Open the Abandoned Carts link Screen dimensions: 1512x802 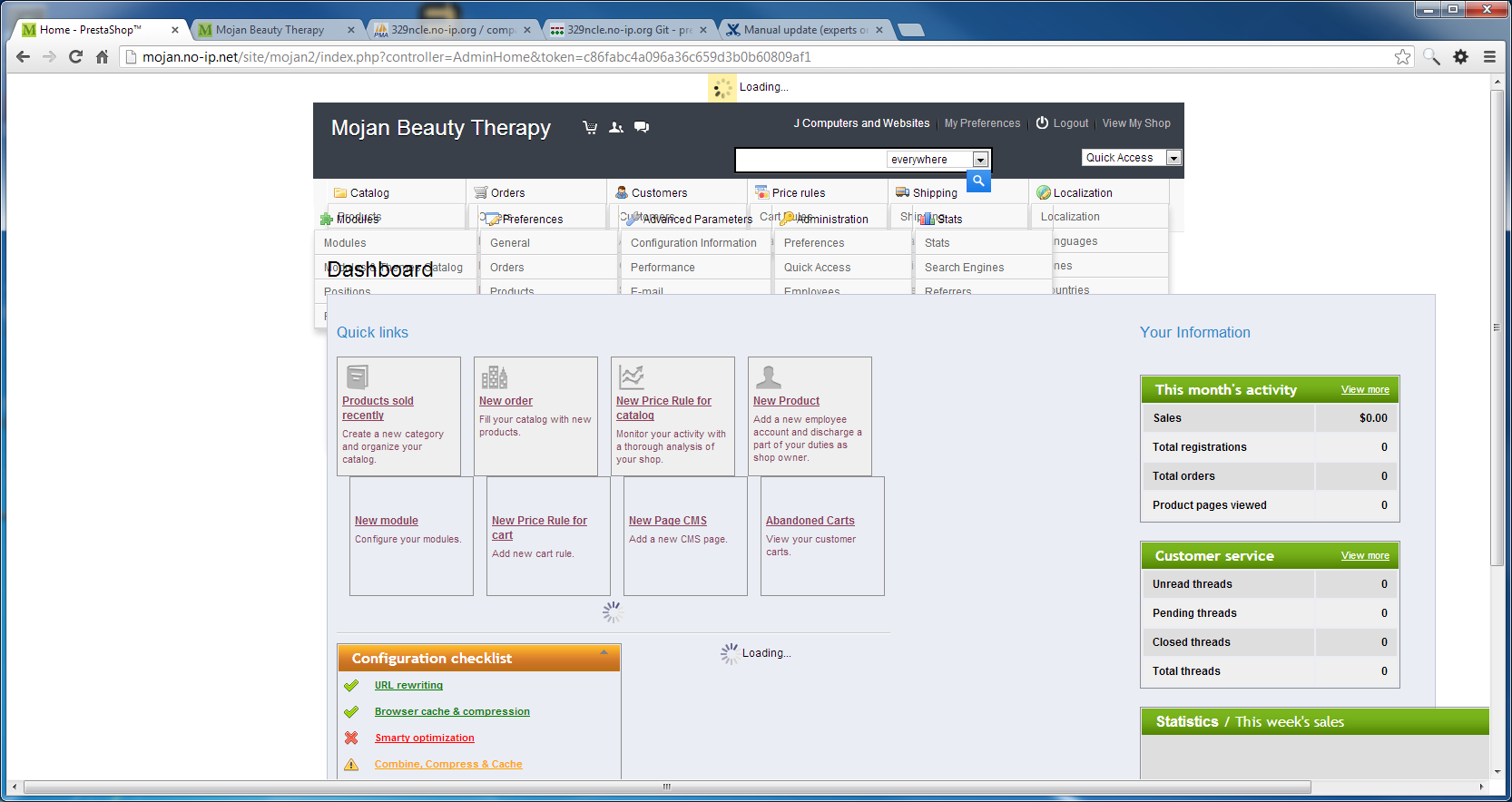[x=810, y=521]
